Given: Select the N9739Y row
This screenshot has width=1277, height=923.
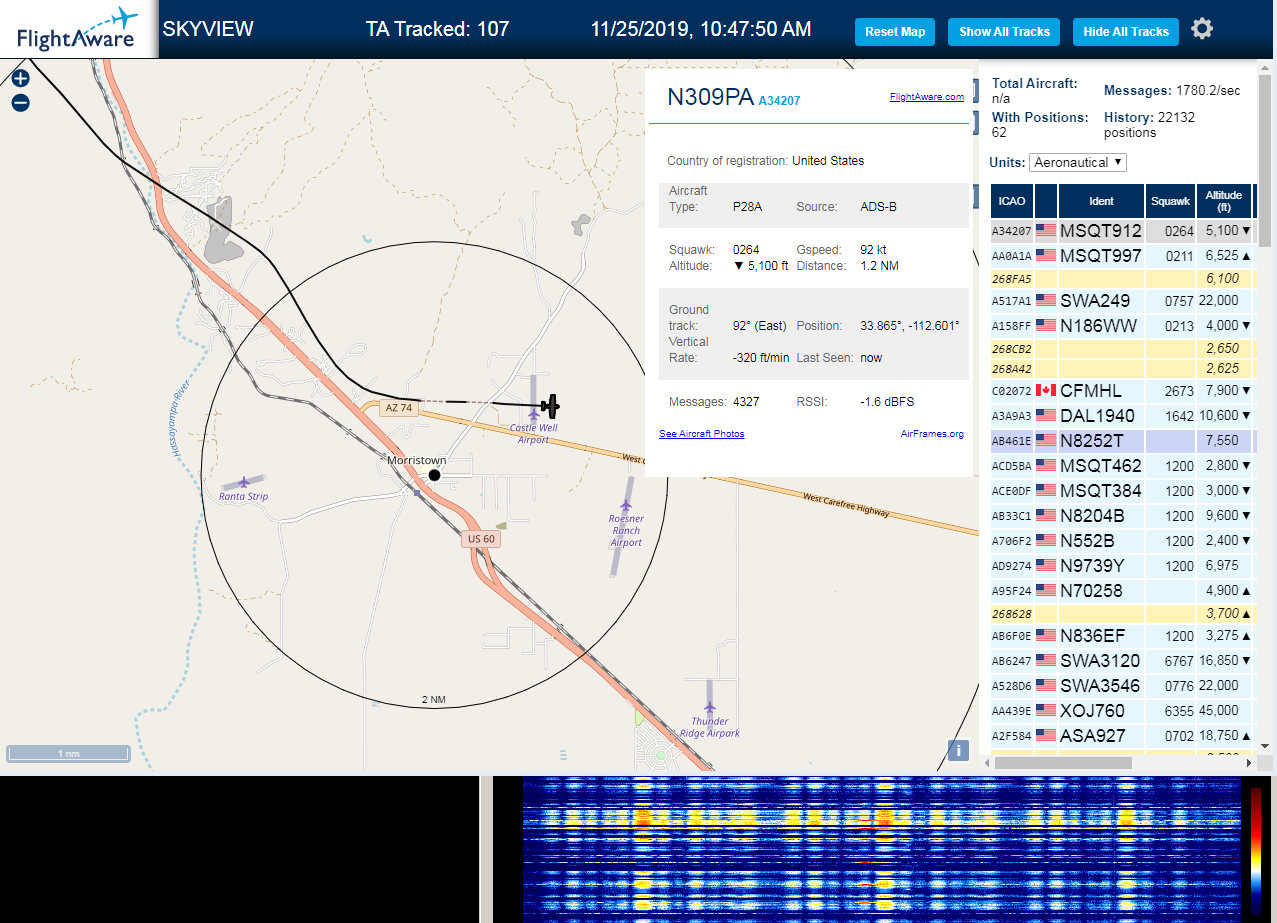Looking at the screenshot, I should tap(1122, 565).
